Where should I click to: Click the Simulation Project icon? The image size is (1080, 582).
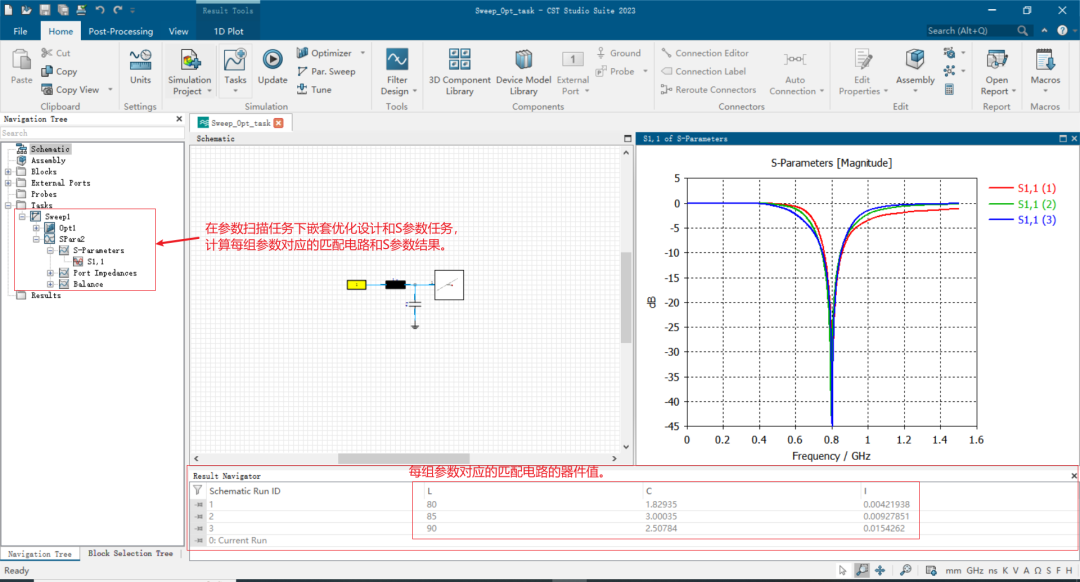point(190,61)
